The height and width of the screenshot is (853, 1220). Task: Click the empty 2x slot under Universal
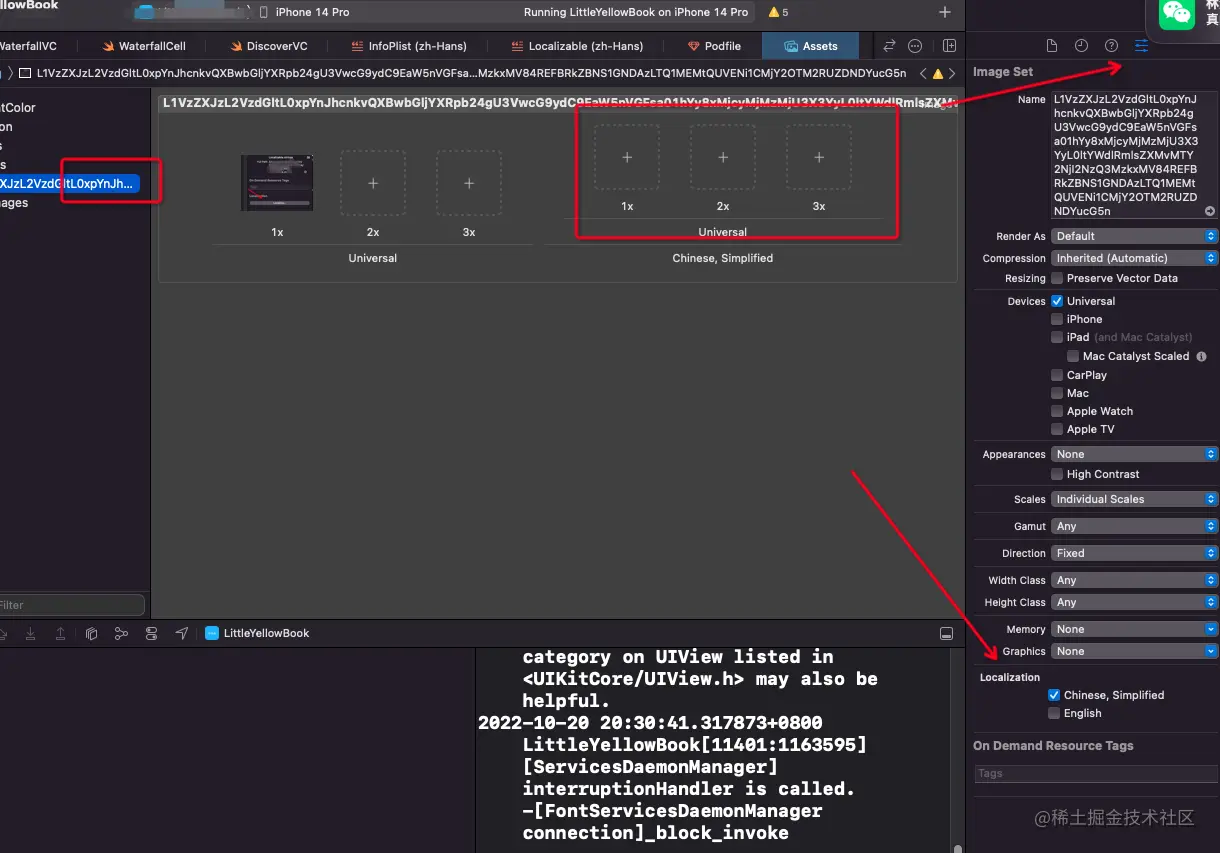[373, 183]
